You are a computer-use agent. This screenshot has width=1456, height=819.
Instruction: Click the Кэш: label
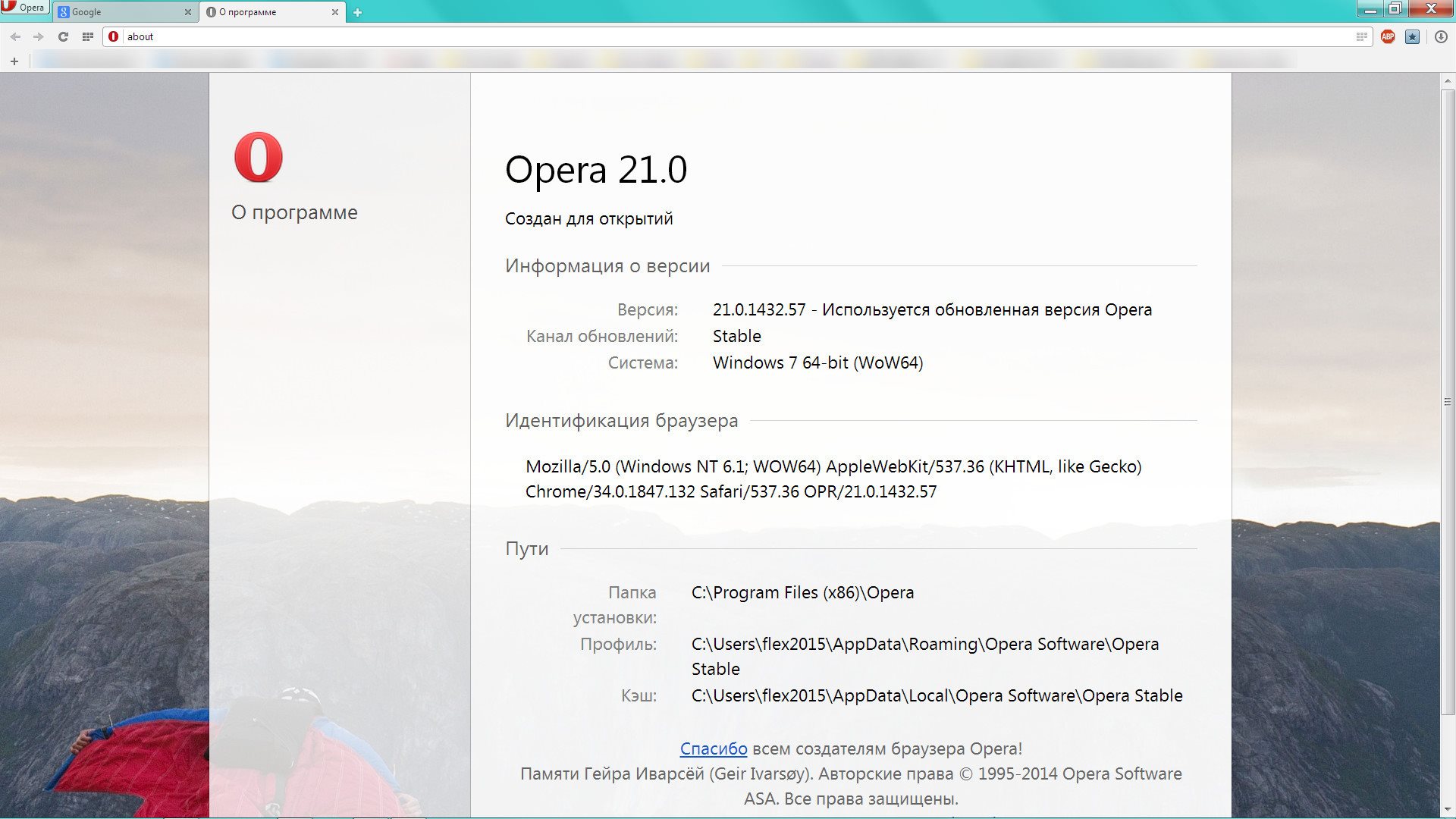(x=639, y=695)
